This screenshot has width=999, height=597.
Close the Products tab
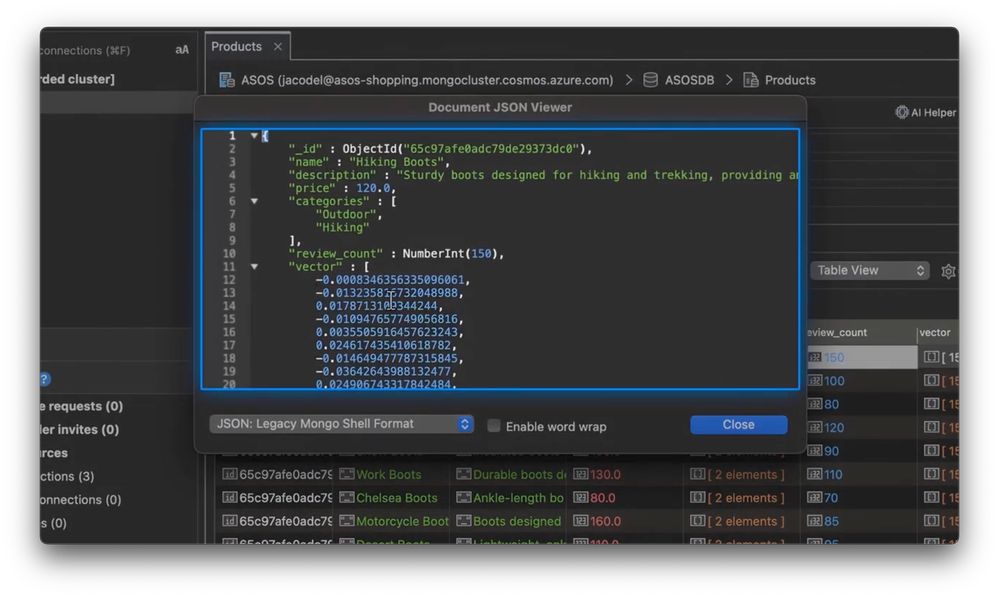[x=278, y=47]
